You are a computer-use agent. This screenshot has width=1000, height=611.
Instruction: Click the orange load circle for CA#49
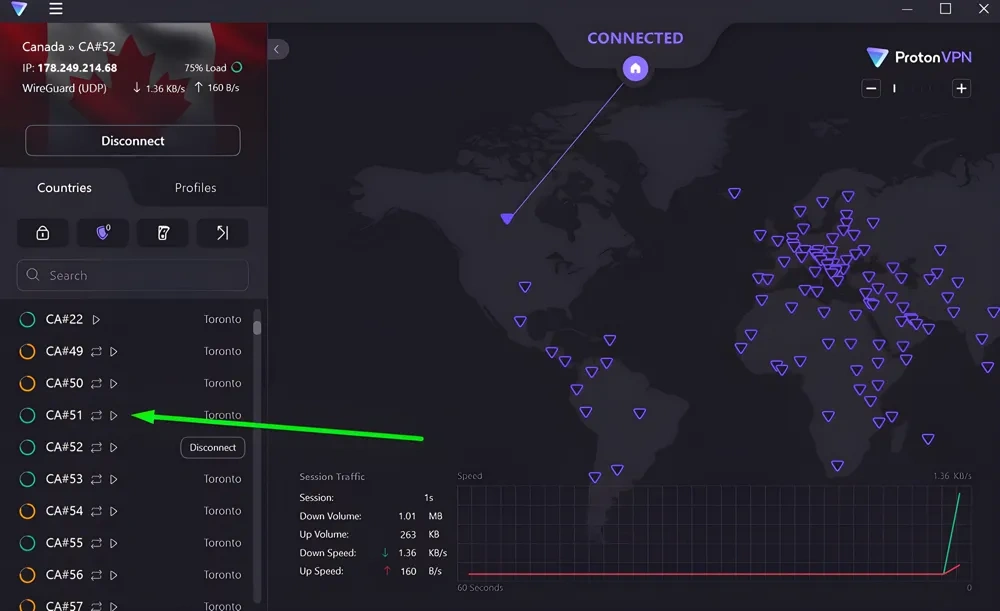27,351
